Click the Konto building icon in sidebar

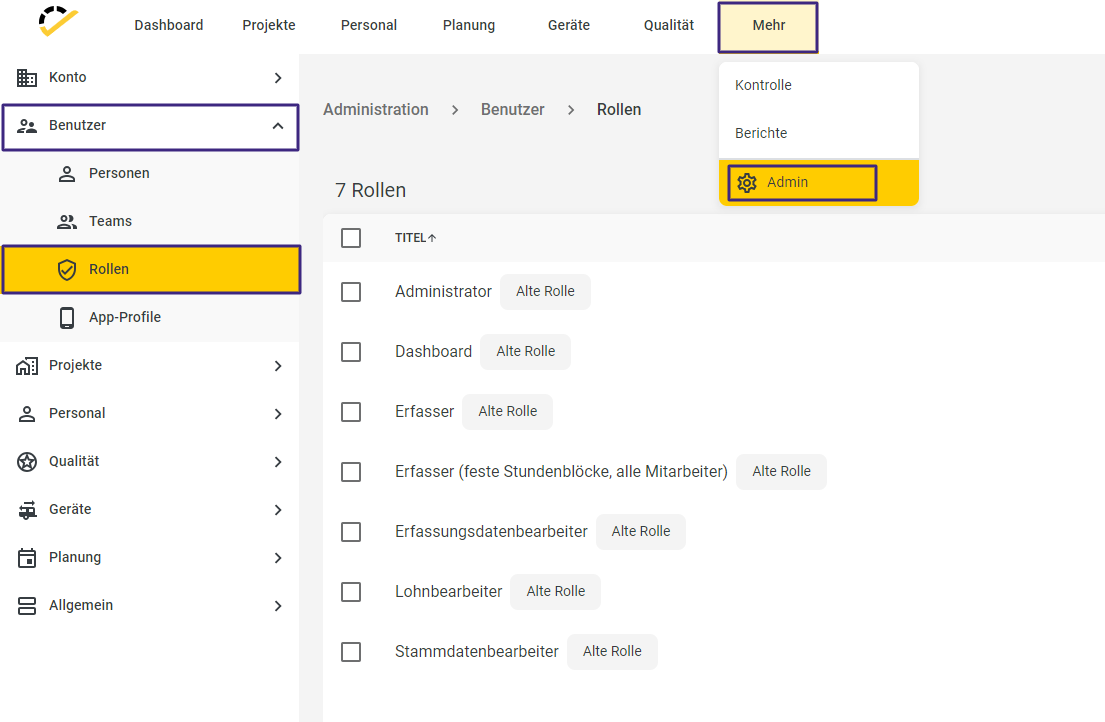27,77
